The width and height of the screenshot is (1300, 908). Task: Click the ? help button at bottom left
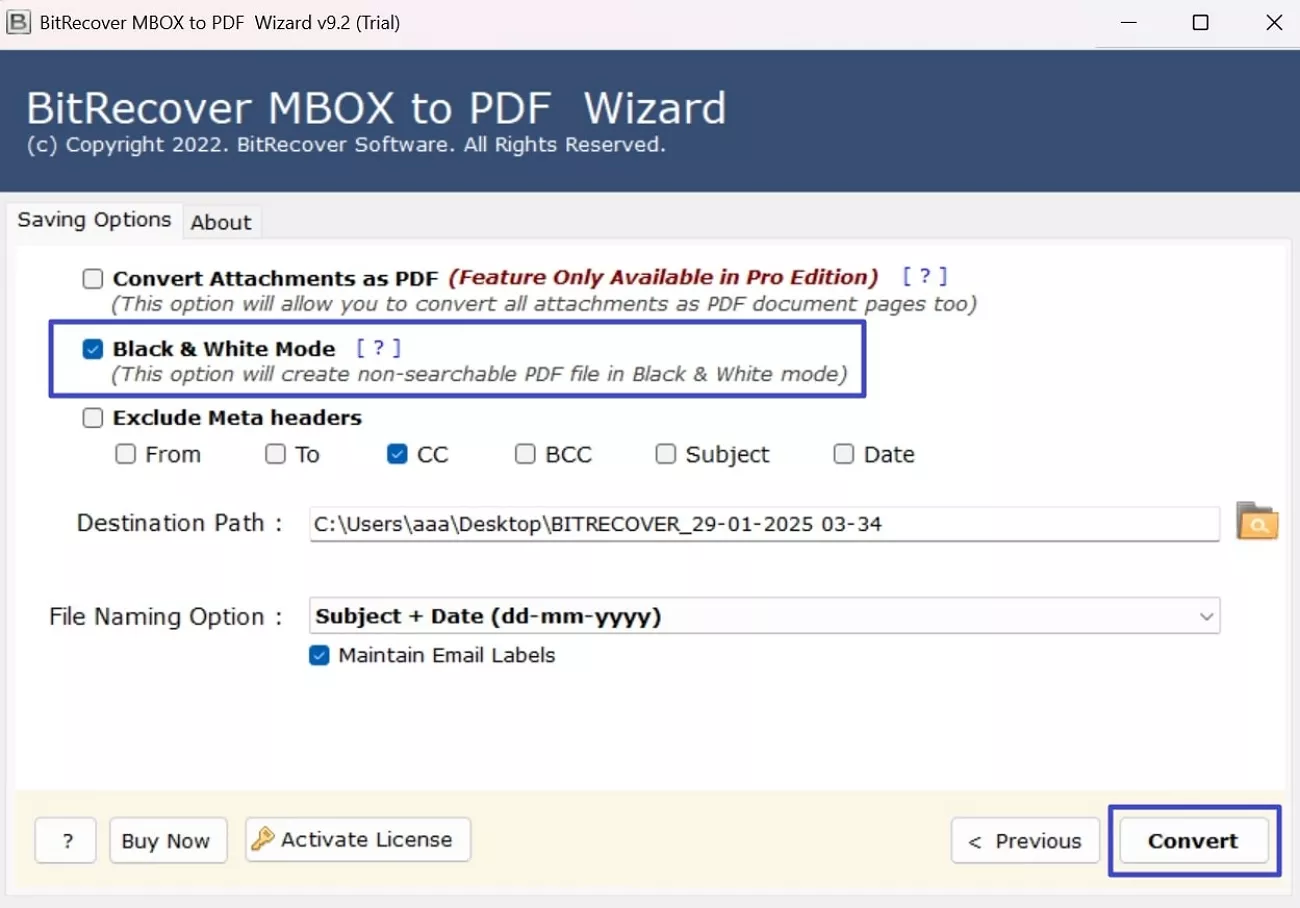pyautogui.click(x=64, y=840)
